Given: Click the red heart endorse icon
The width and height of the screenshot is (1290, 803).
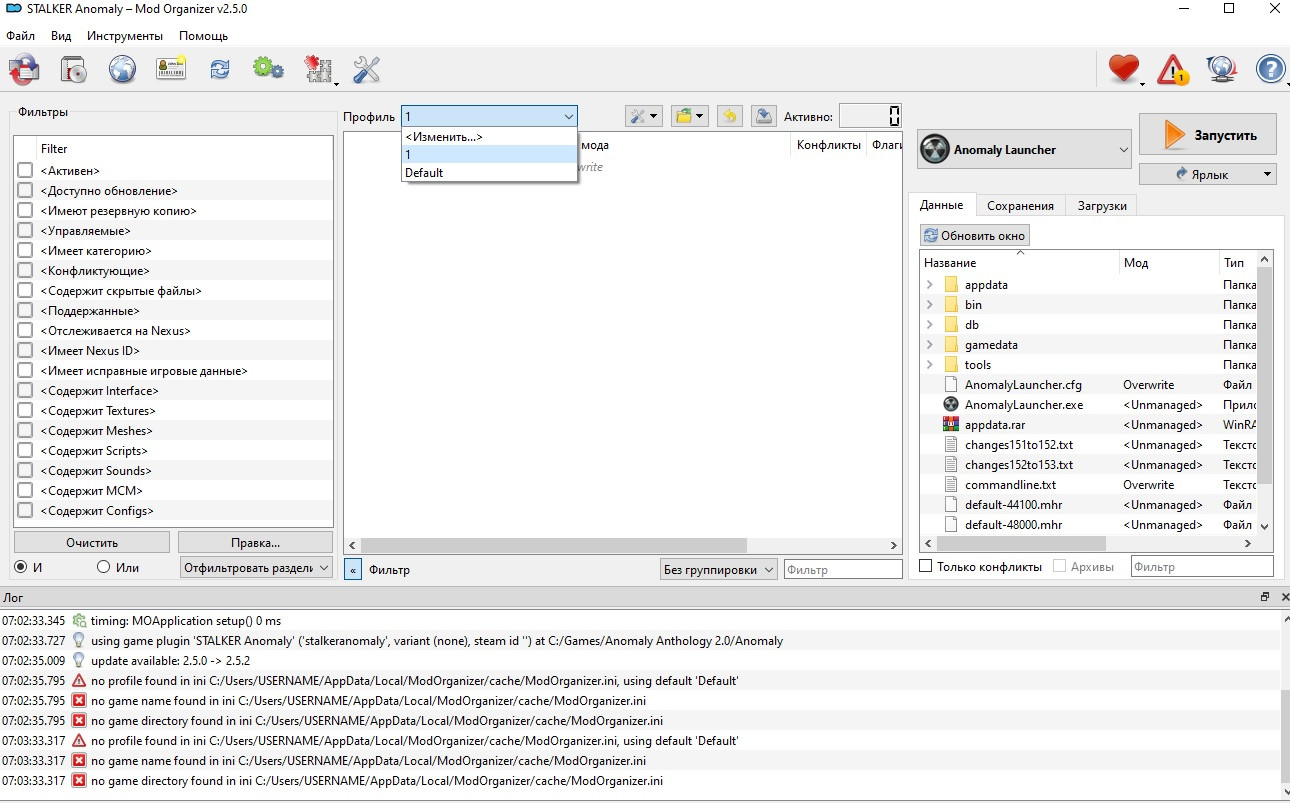Looking at the screenshot, I should click(x=1124, y=69).
